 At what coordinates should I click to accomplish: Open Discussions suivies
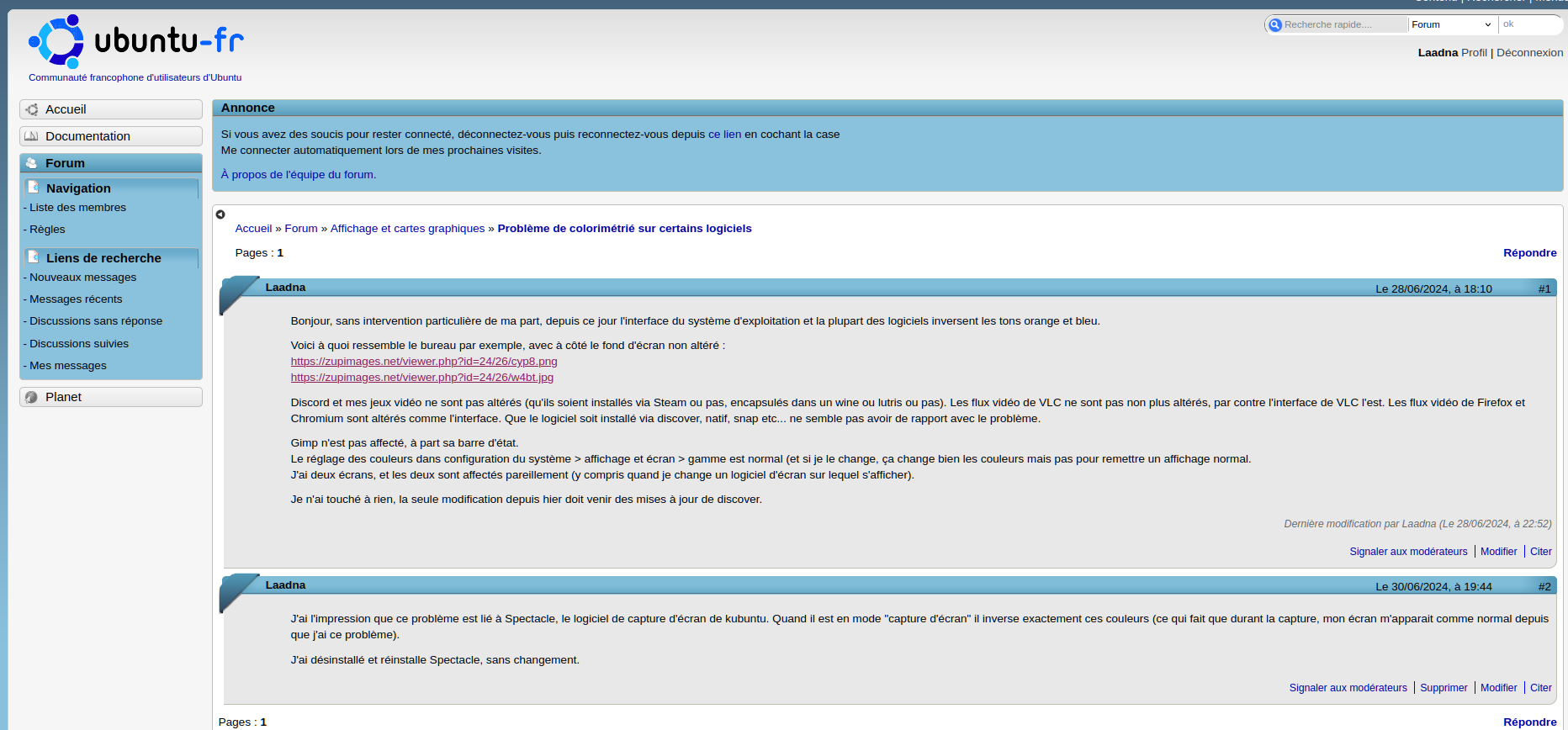coord(79,344)
